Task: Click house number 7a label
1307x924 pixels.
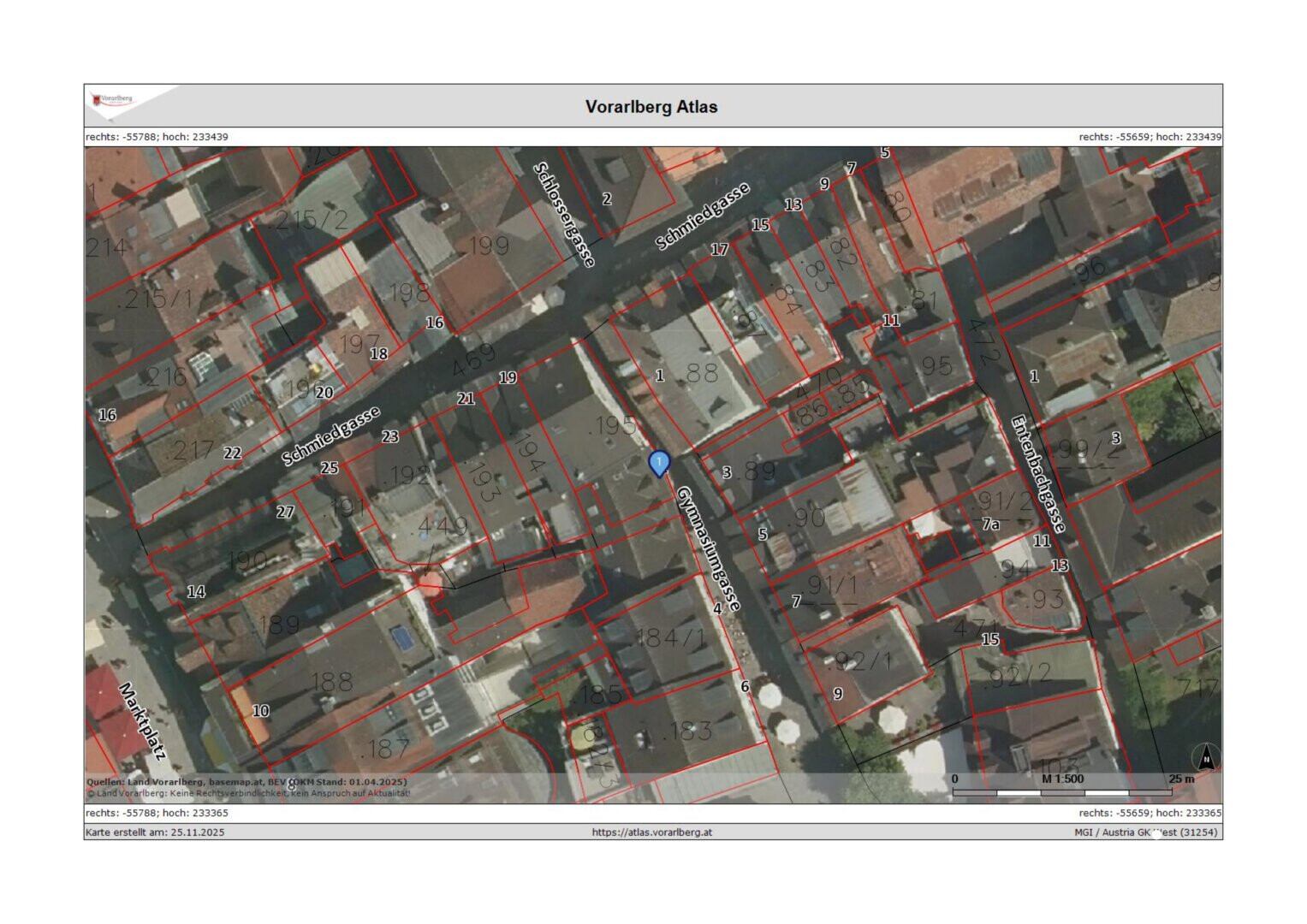Action: click(990, 524)
